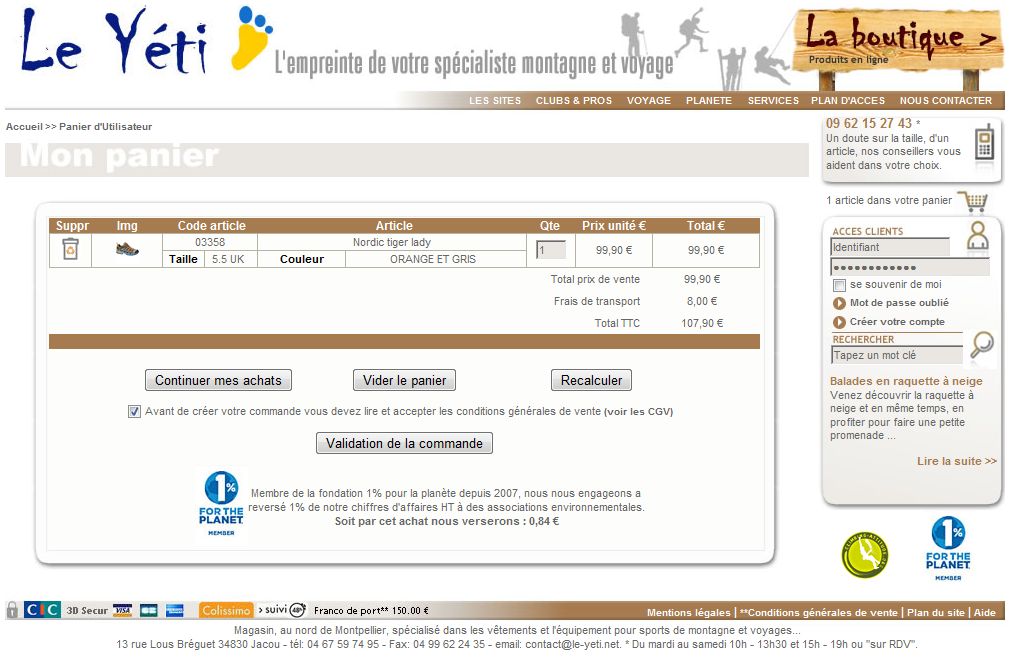
Task: Open 'Balades en raquette à neige' article
Action: tap(906, 382)
